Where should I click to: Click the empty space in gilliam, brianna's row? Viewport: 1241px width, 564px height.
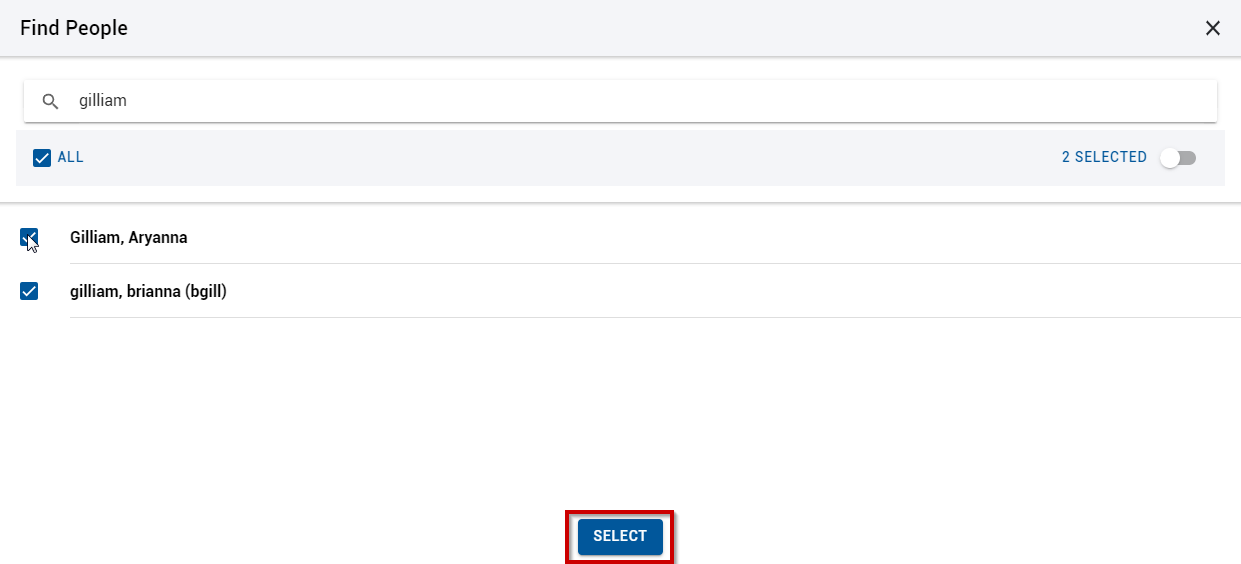pyautogui.click(x=730, y=292)
